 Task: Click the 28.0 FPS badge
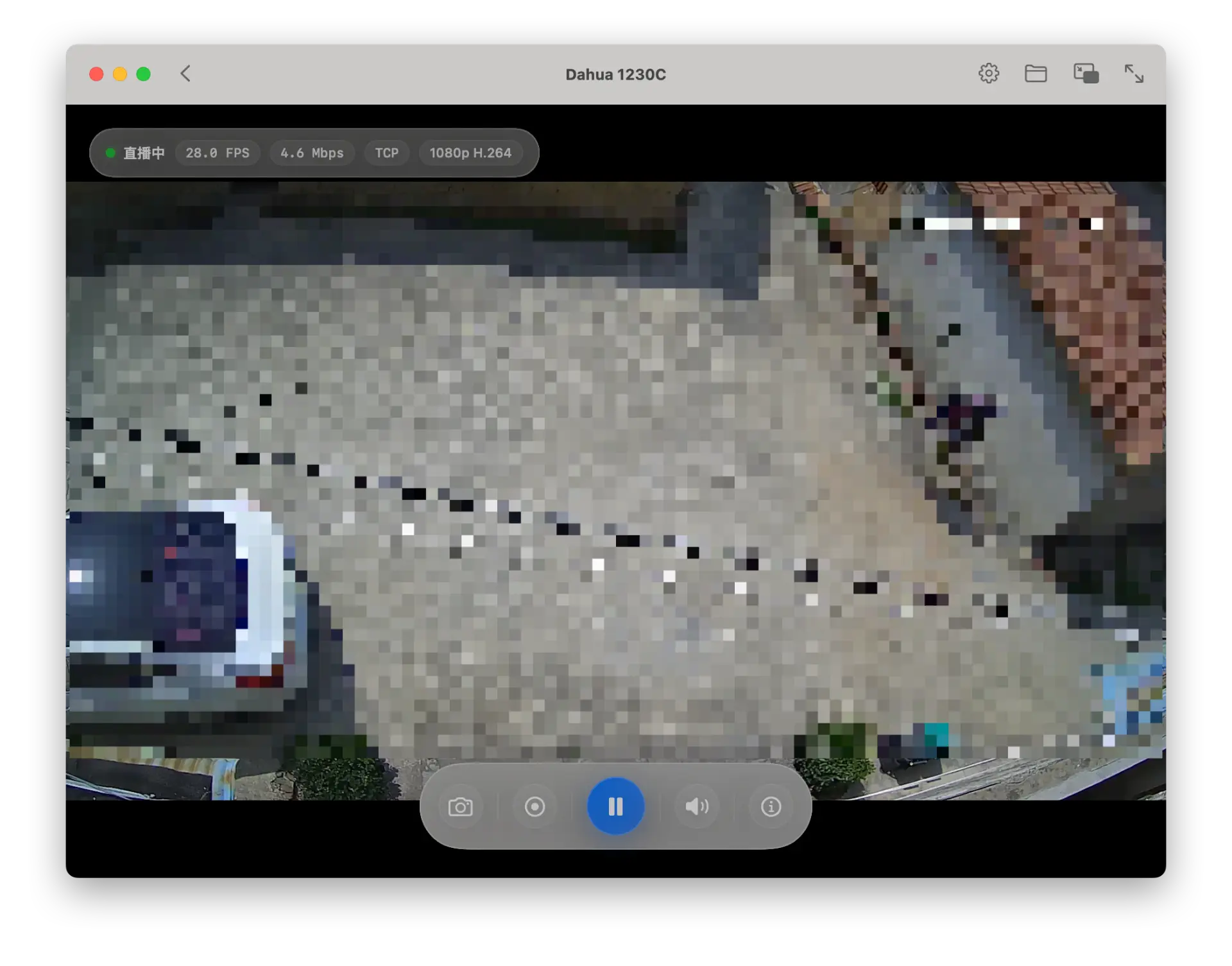[x=218, y=153]
